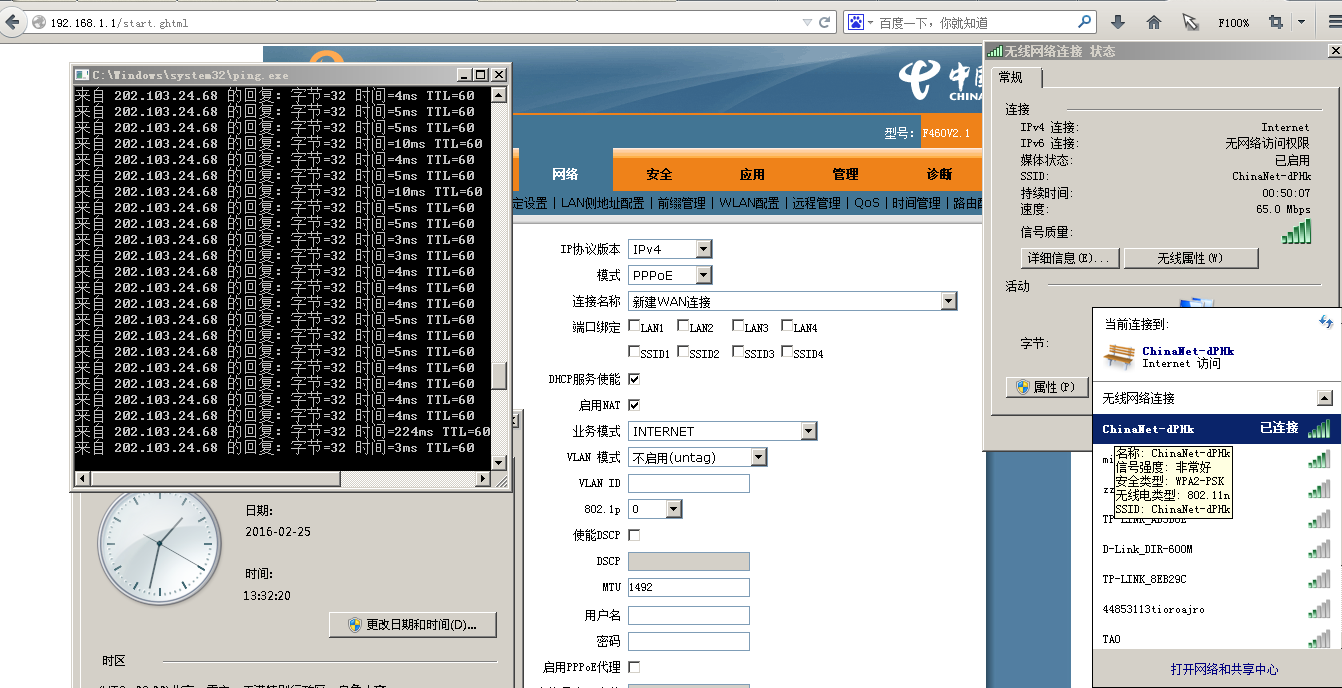Click the 属性(P) button in status dialog

1047,387
